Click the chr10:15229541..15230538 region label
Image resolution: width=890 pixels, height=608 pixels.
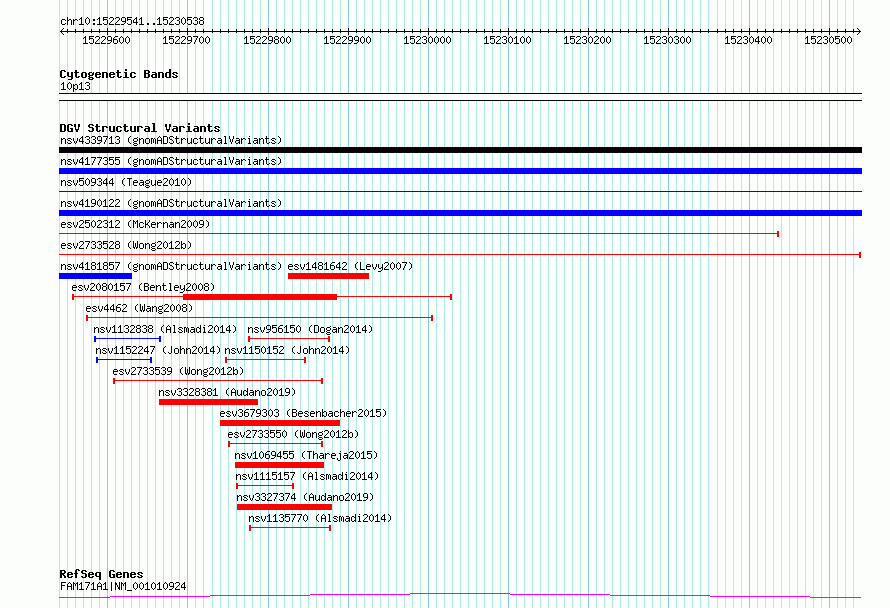coord(132,21)
